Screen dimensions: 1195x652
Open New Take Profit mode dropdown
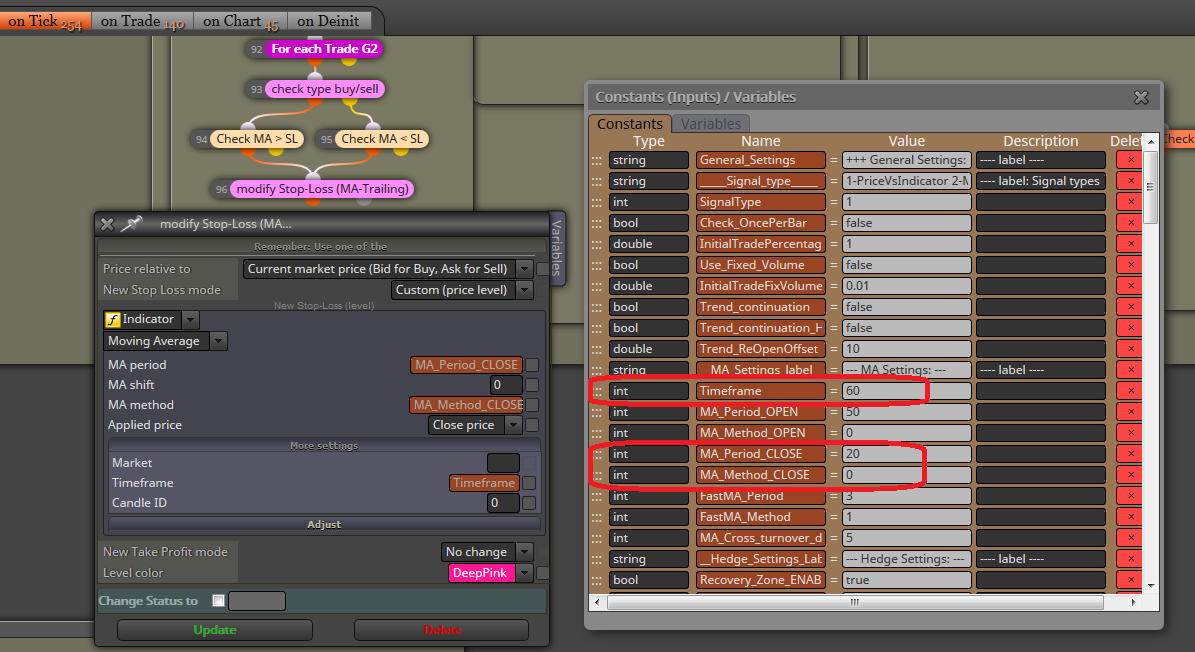[x=524, y=551]
